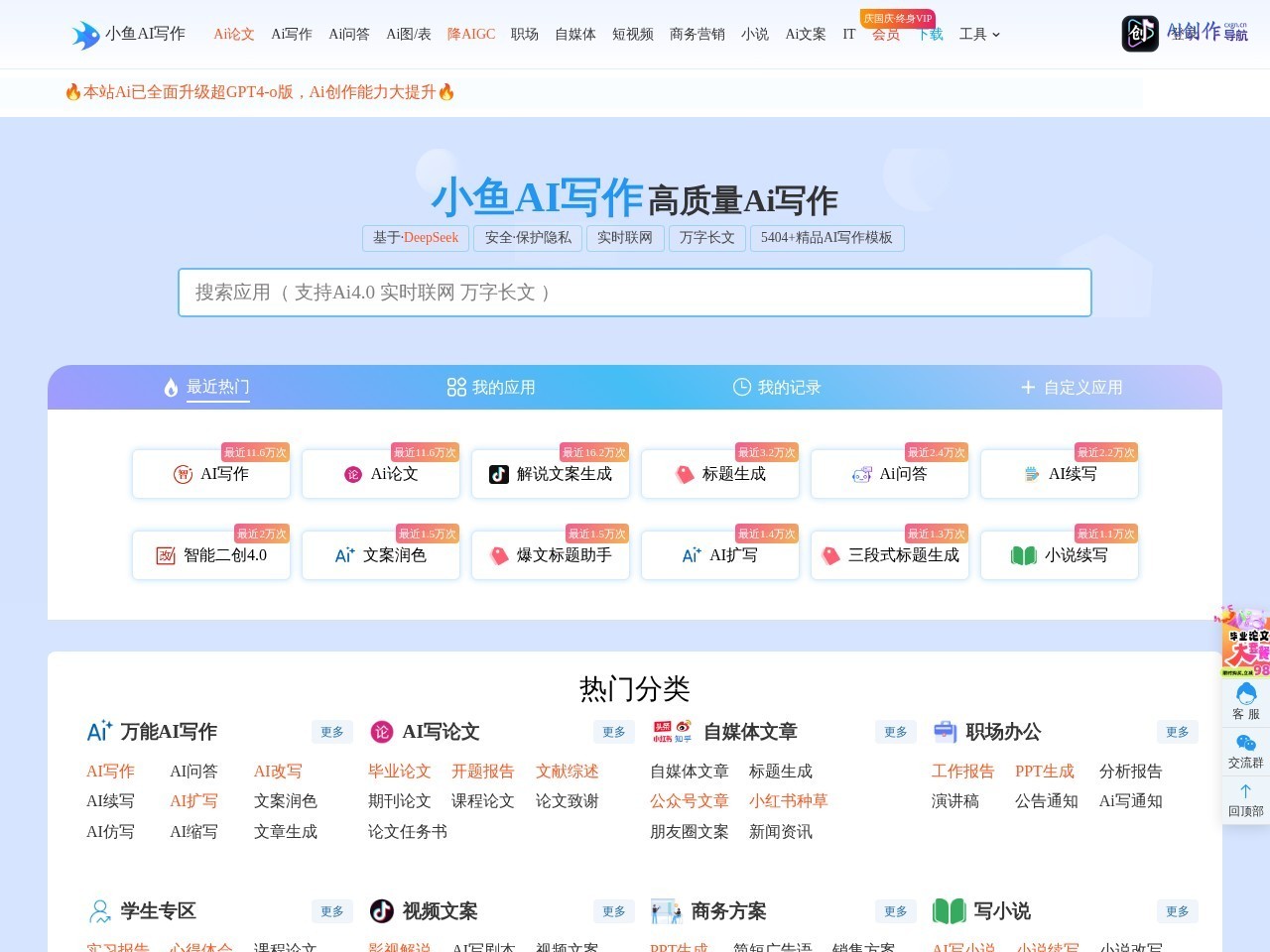This screenshot has width=1270, height=952.
Task: Open the Ai论文 navigation menu item
Action: pos(234,35)
